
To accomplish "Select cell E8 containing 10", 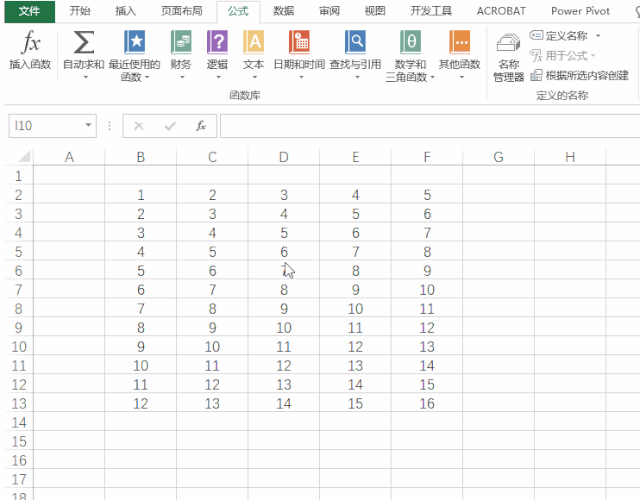I will click(x=356, y=309).
